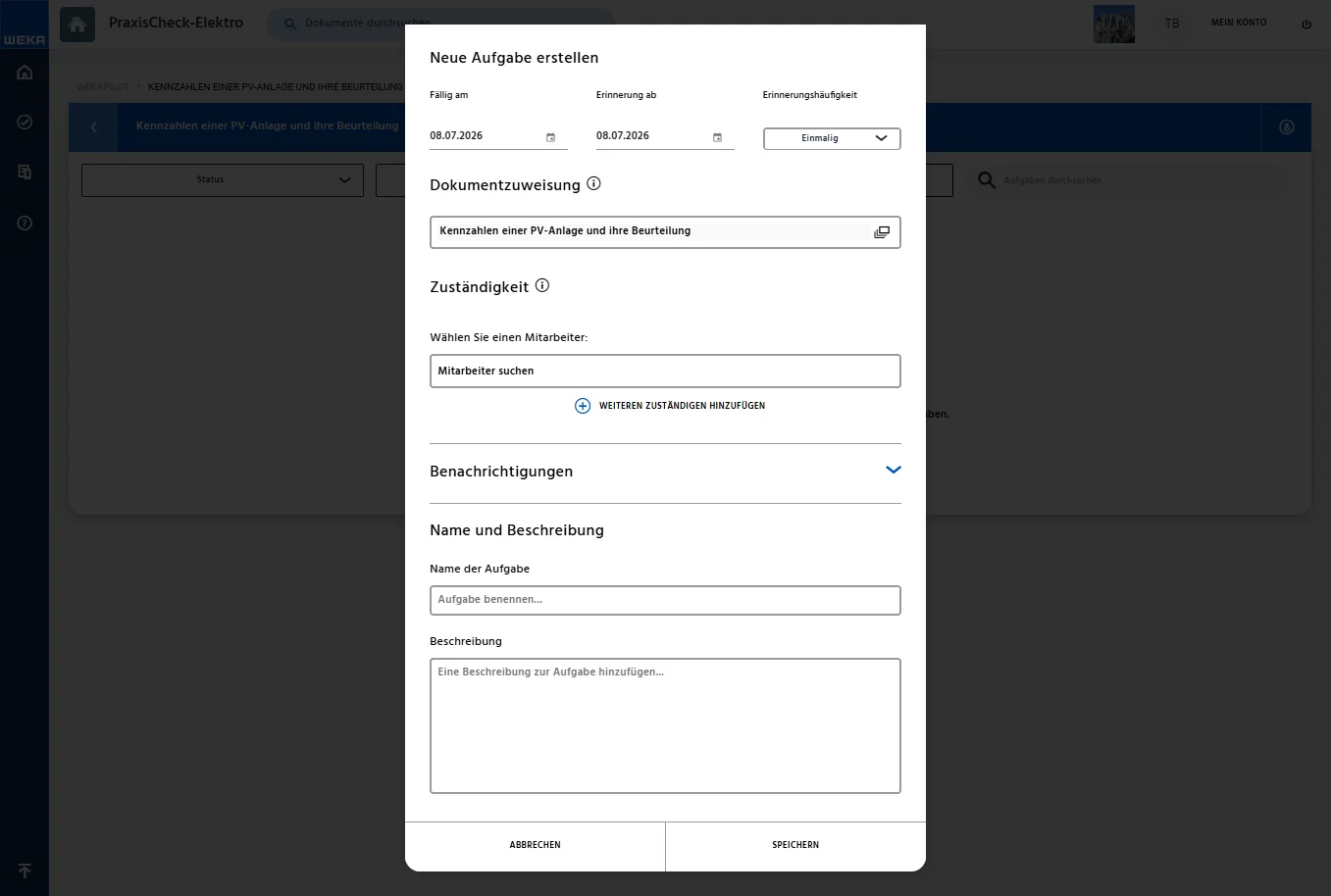
Task: Open the document search icon in the sidebar
Action: coord(25,173)
